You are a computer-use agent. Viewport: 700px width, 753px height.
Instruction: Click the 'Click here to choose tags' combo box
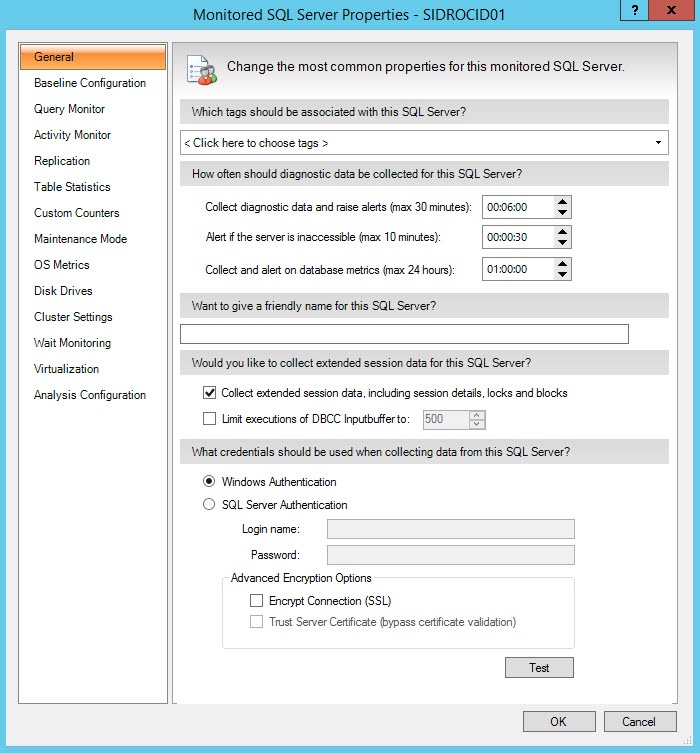pos(424,143)
